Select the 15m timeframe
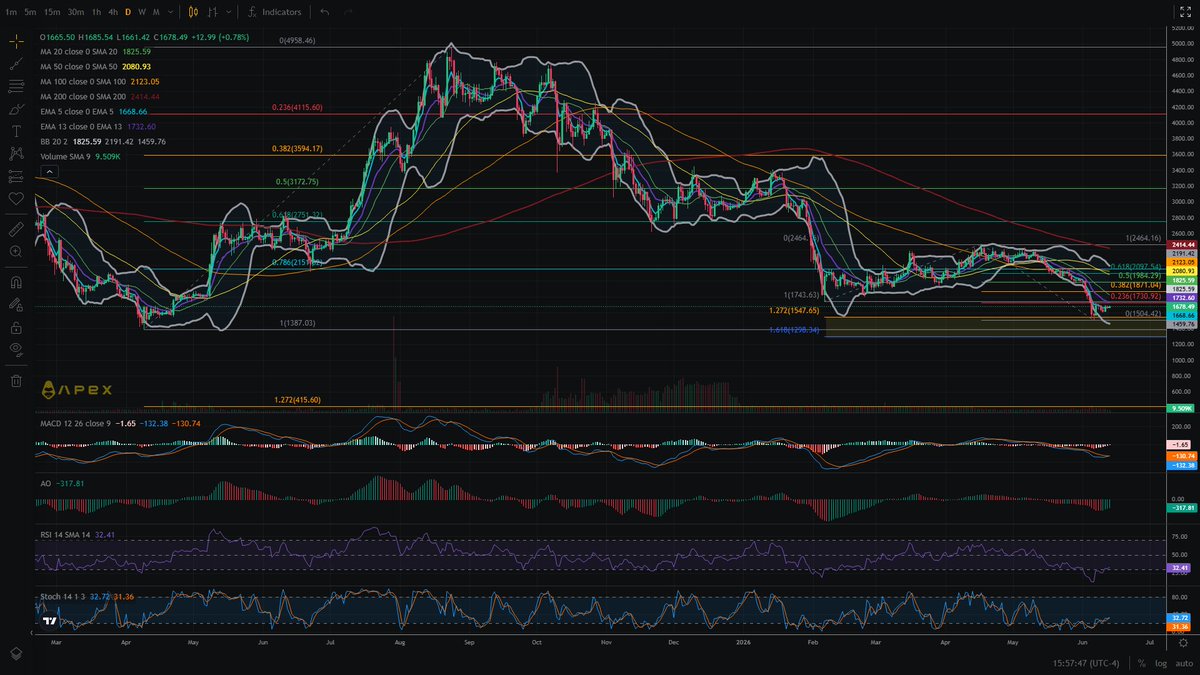The image size is (1200, 675). pos(52,12)
